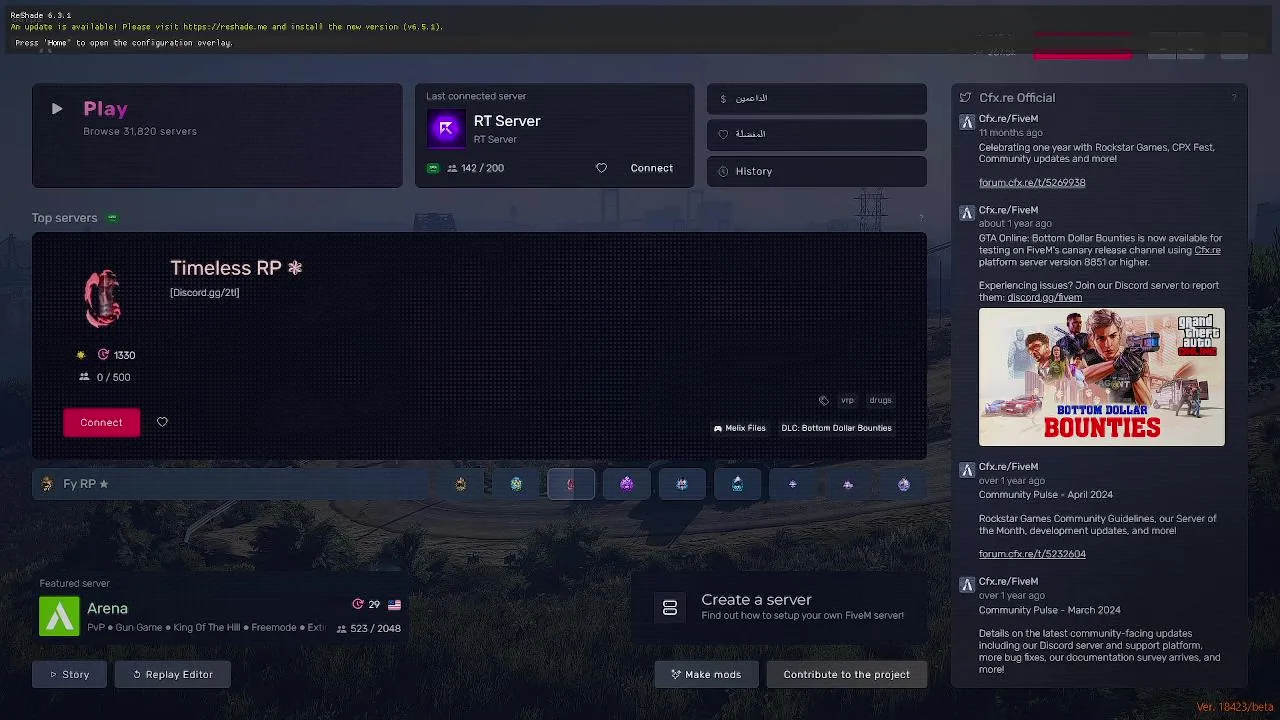Click the vrp tag
The image size is (1280, 720).
coord(847,400)
